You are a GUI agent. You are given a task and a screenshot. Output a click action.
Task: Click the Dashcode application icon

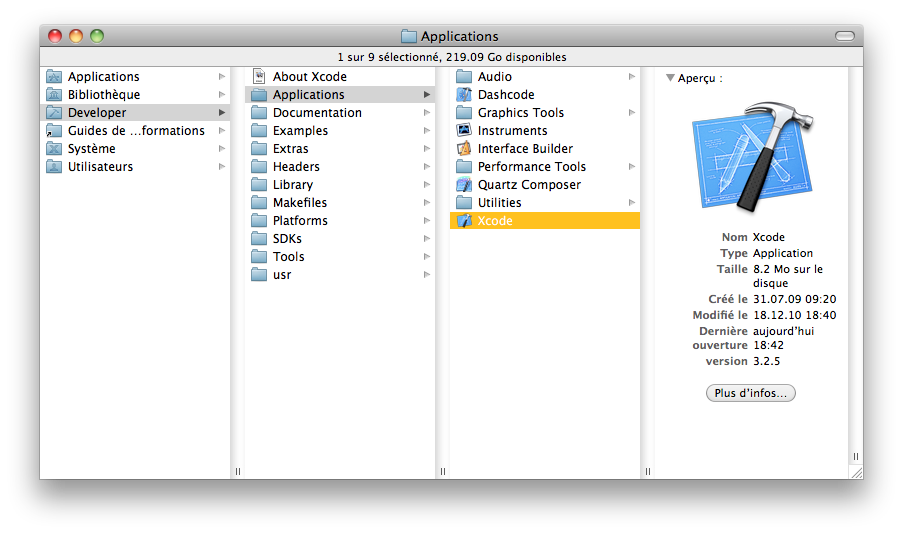464,94
